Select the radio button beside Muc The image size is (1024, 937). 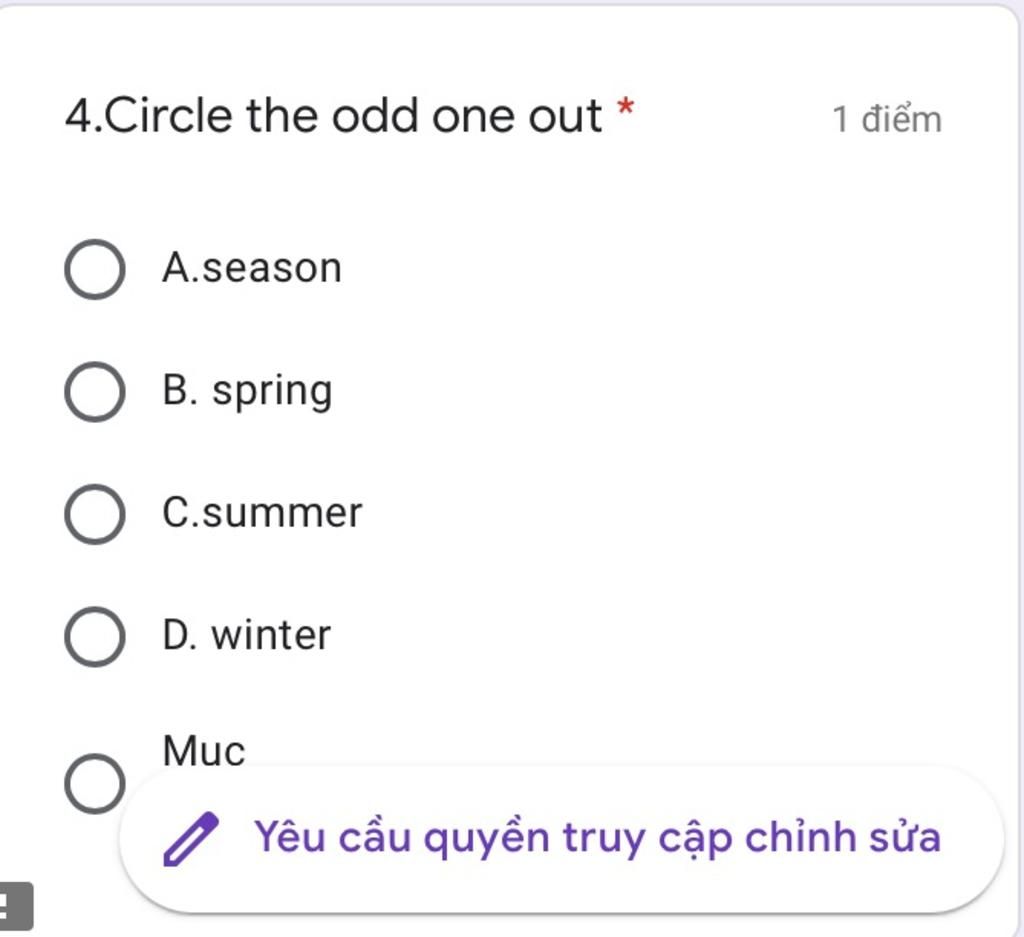95,784
